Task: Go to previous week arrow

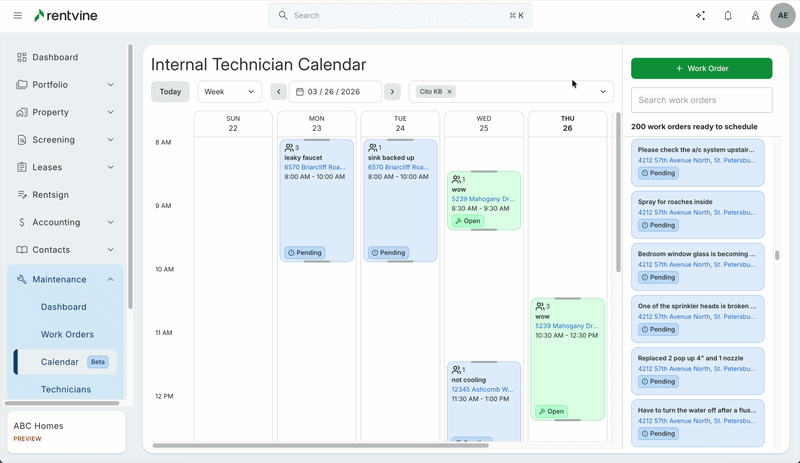Action: [279, 92]
